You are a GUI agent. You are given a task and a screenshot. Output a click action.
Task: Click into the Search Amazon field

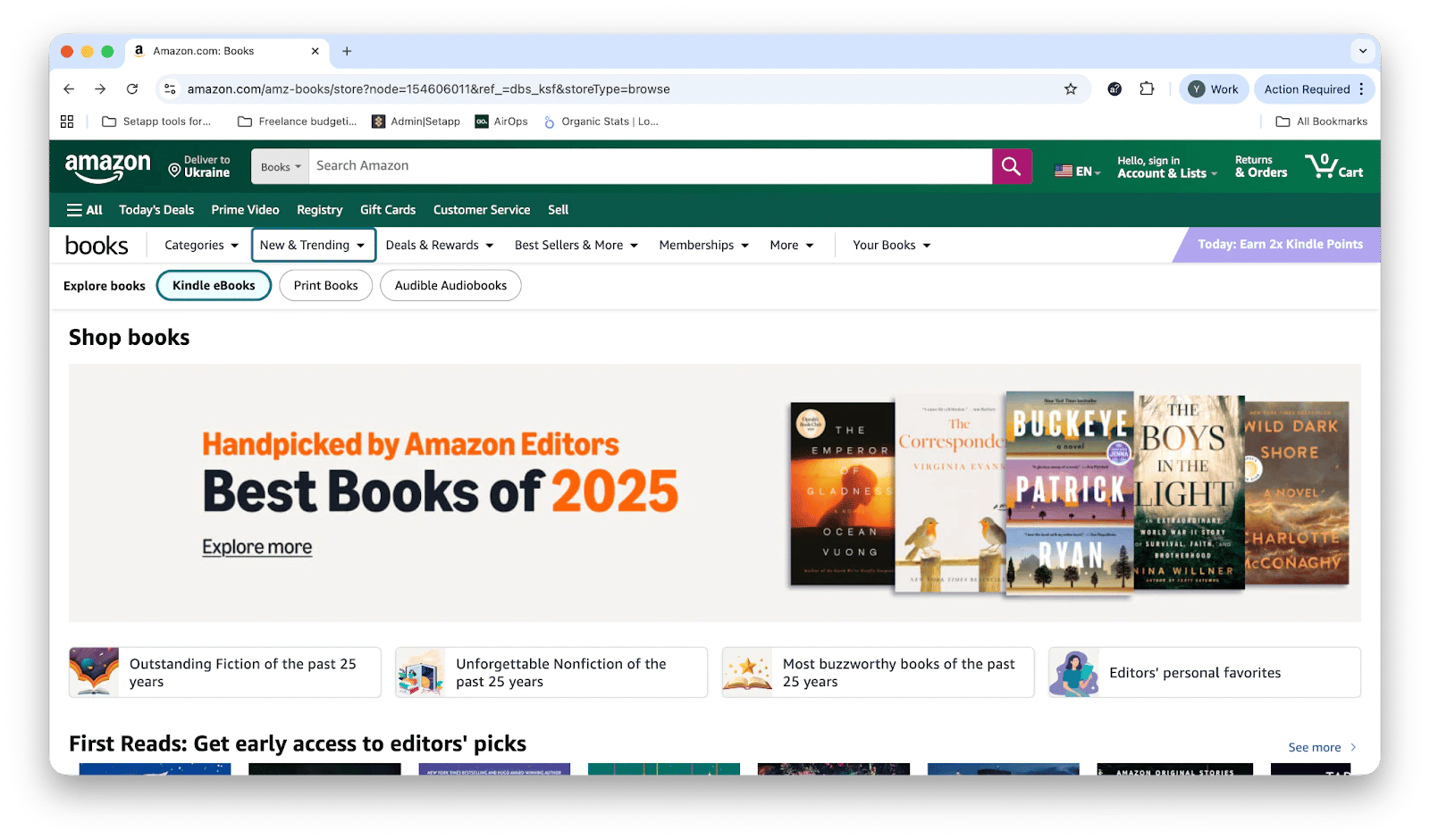(650, 166)
